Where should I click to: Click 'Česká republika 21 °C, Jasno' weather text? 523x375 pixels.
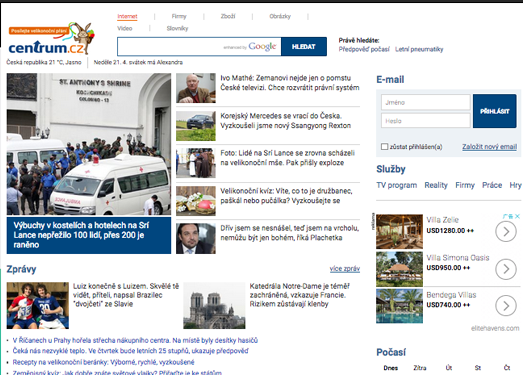click(44, 62)
